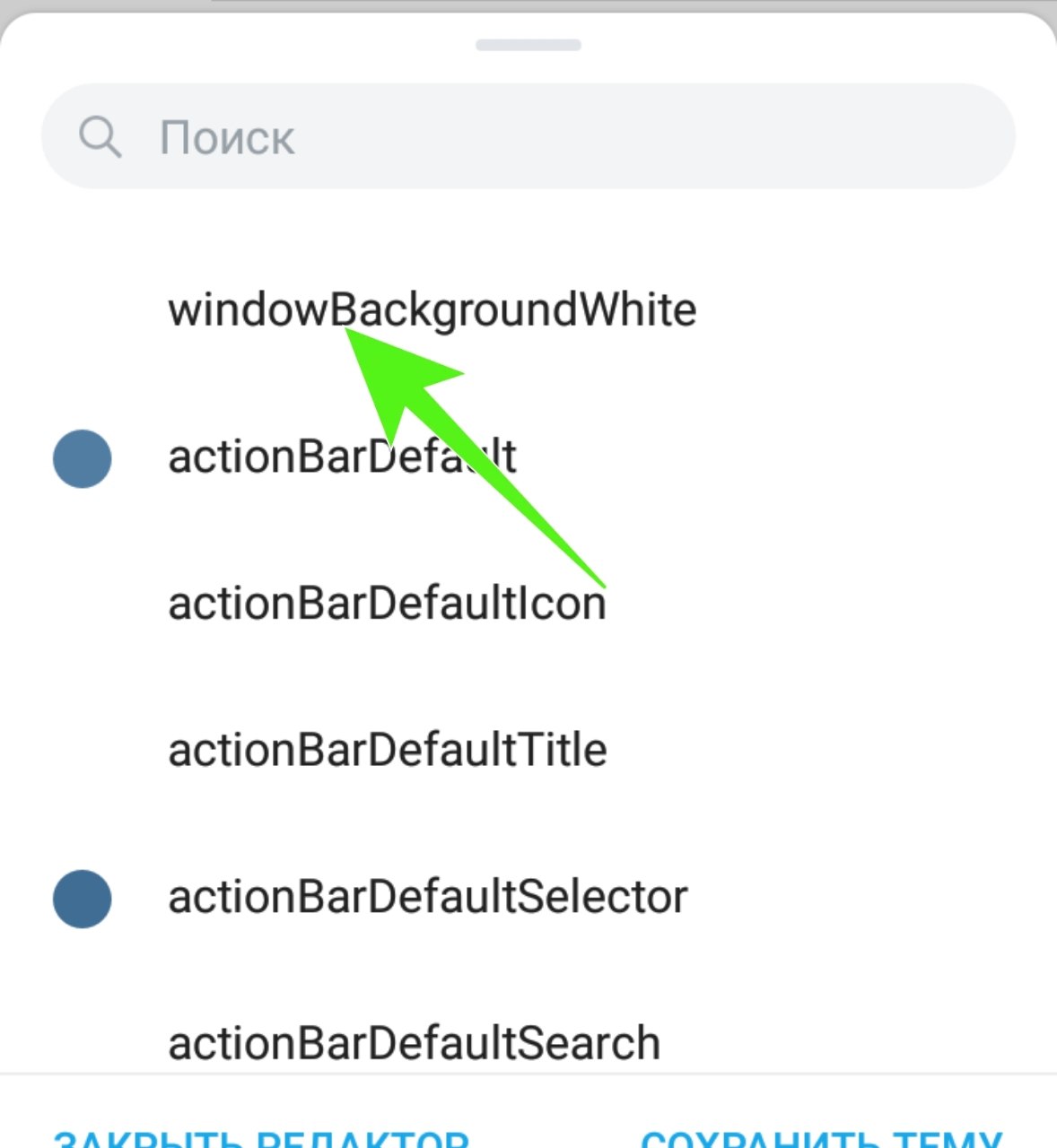This screenshot has height=1148, width=1057.
Task: Pick the actionBarDefaultSearch list item
Action: point(528,1031)
